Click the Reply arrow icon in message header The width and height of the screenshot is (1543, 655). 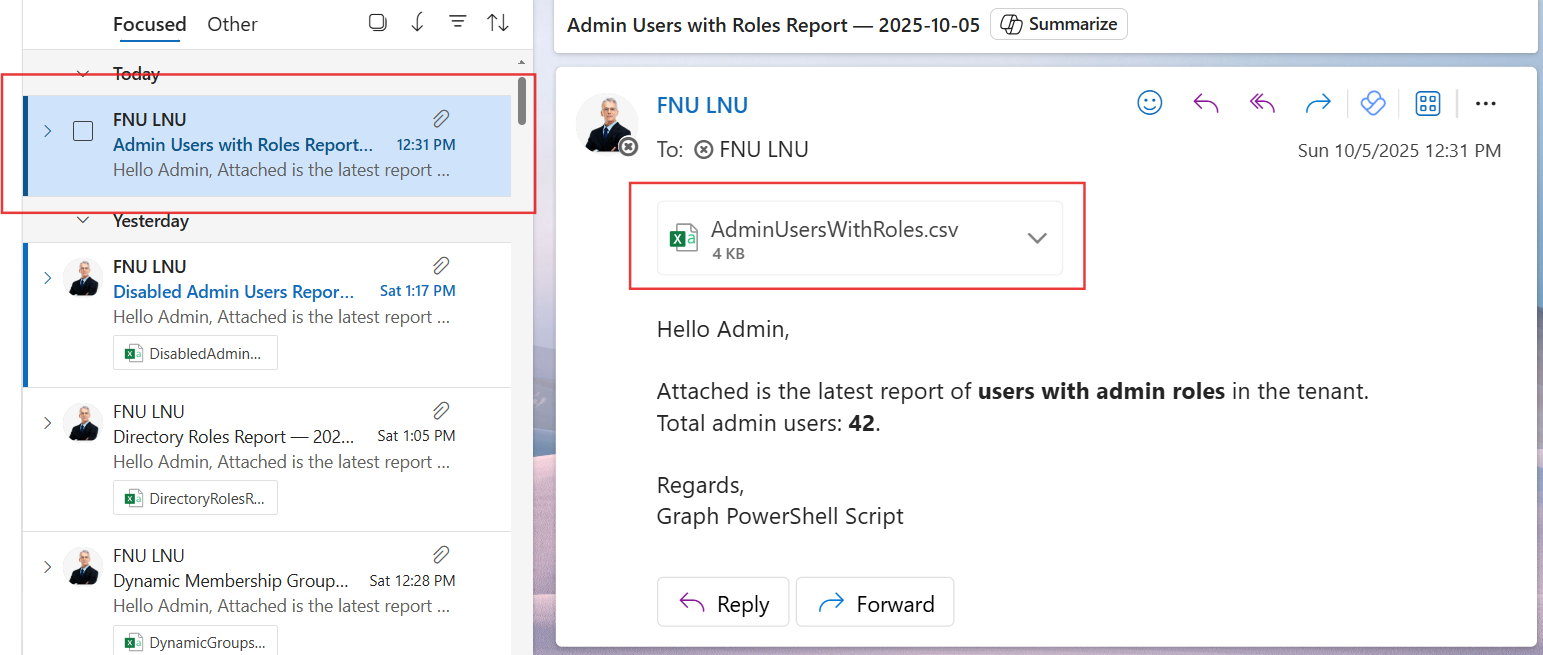pos(1206,103)
